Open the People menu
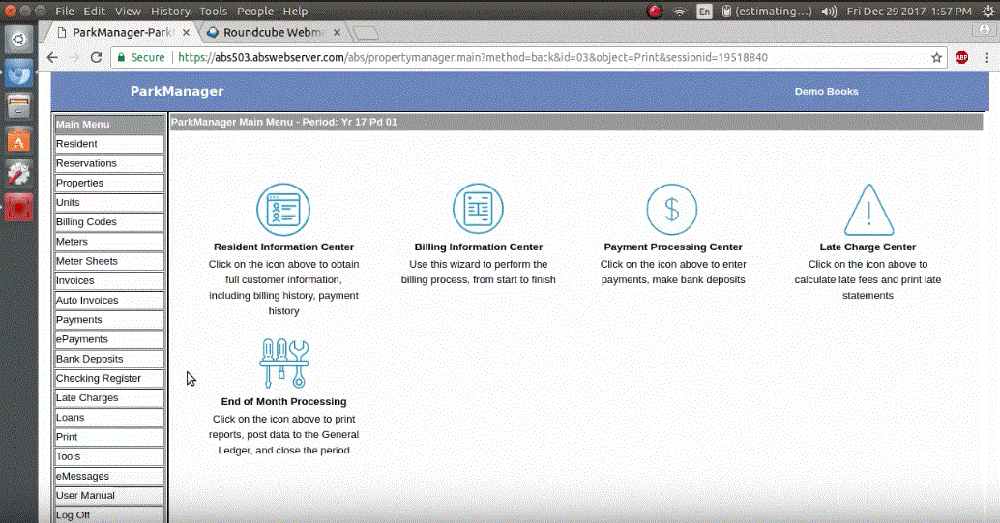1000x523 pixels. pyautogui.click(x=255, y=11)
